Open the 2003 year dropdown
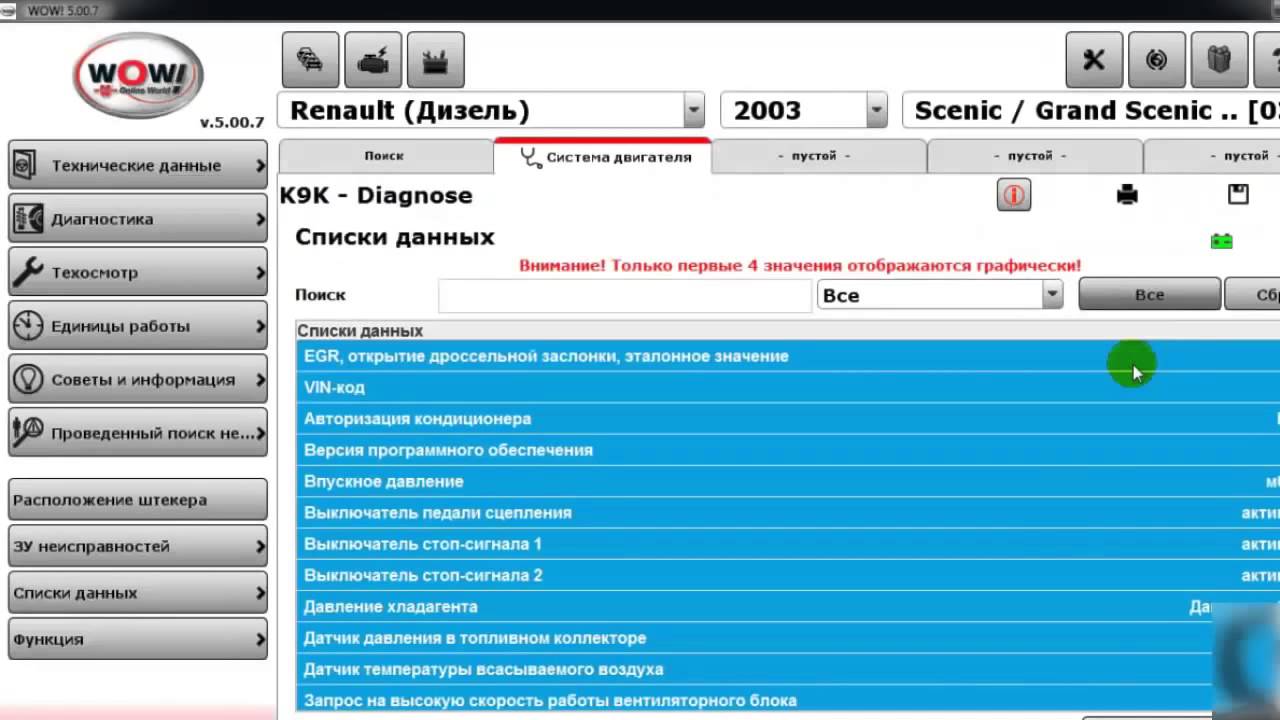 coord(876,110)
